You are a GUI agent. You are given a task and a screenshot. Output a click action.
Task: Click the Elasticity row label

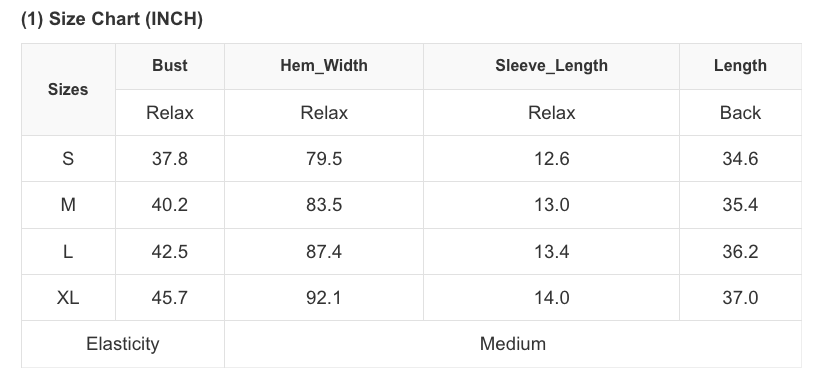[x=123, y=344]
